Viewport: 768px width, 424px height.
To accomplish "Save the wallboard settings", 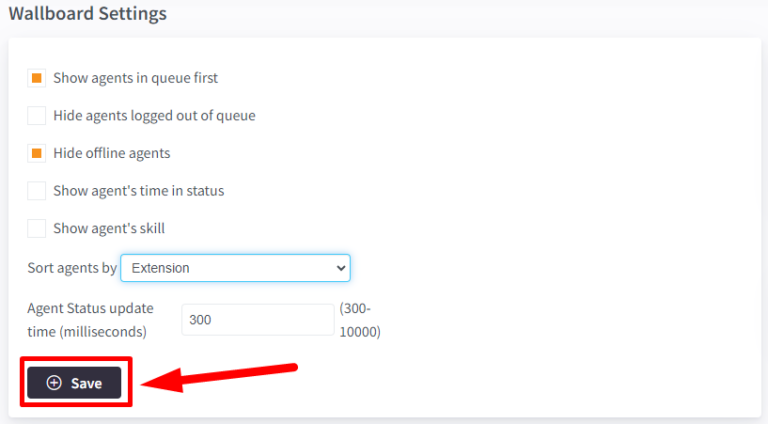I will tap(74, 383).
